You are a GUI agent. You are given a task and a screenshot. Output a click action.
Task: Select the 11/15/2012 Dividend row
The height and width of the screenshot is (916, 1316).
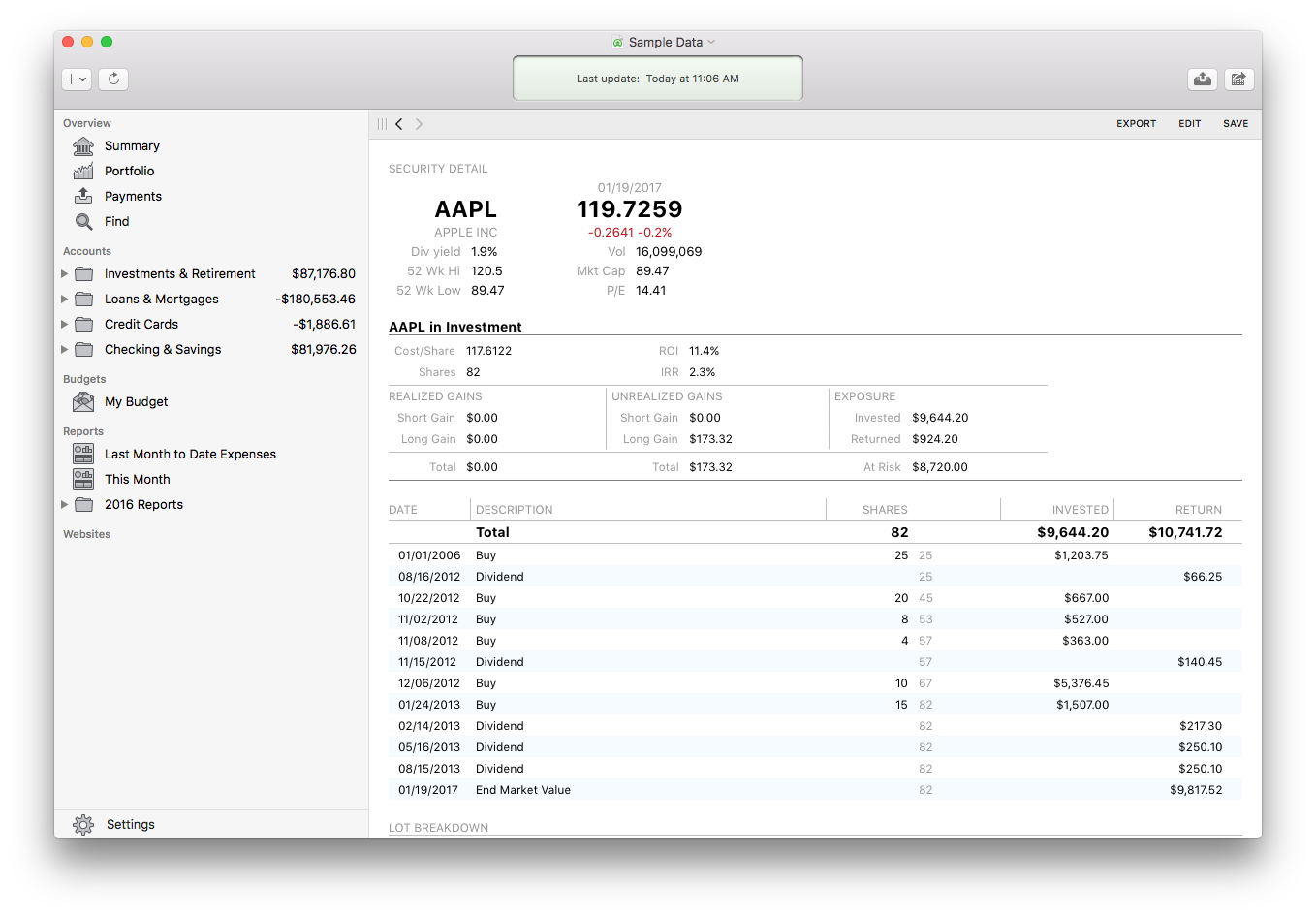tap(815, 662)
